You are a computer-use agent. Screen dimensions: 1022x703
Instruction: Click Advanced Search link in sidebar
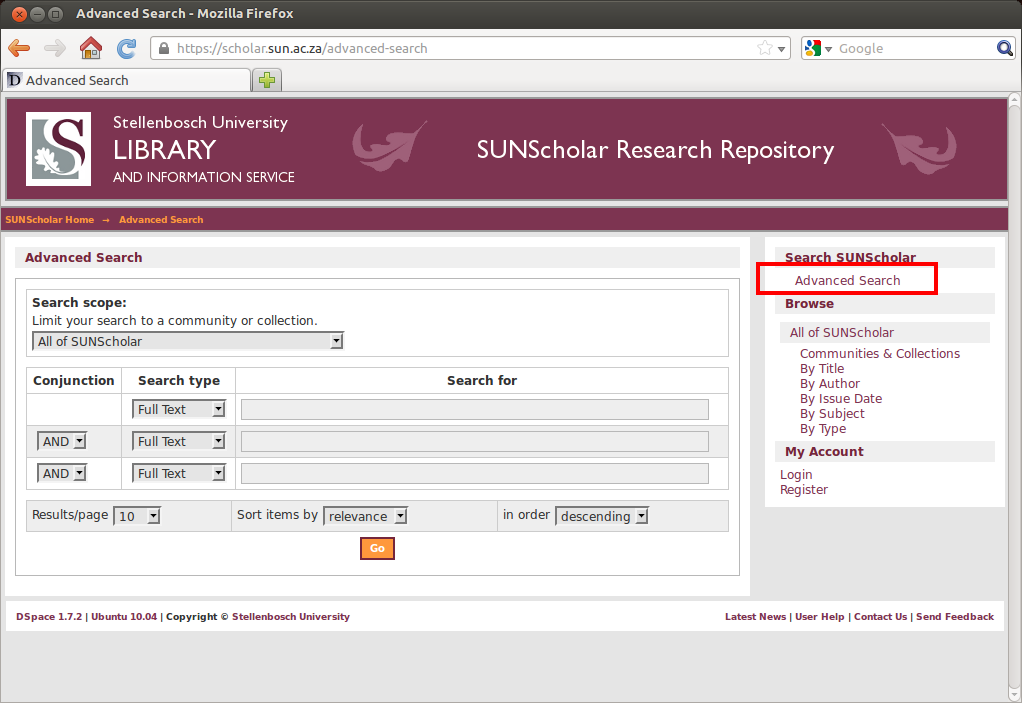pyautogui.click(x=847, y=280)
